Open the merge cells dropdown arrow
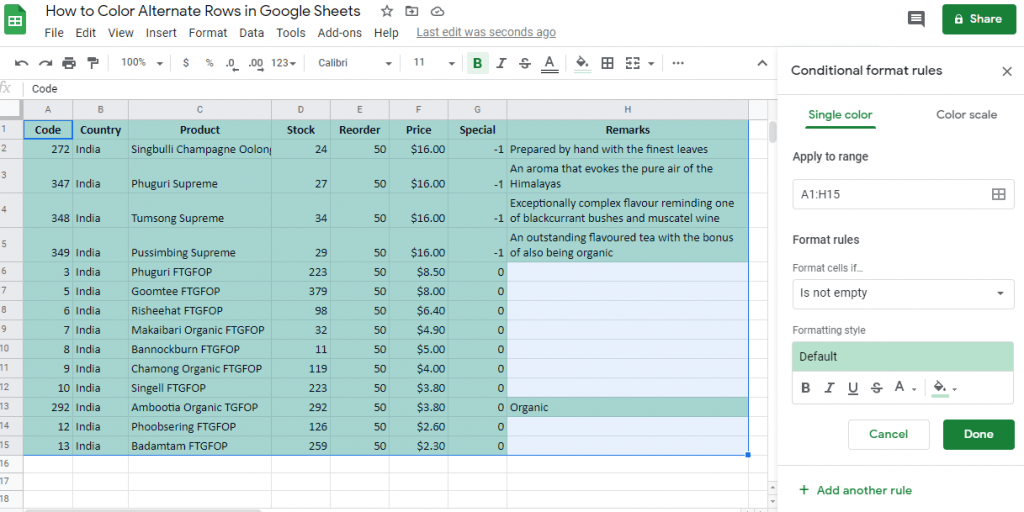Image resolution: width=1024 pixels, height=512 pixels. (651, 63)
